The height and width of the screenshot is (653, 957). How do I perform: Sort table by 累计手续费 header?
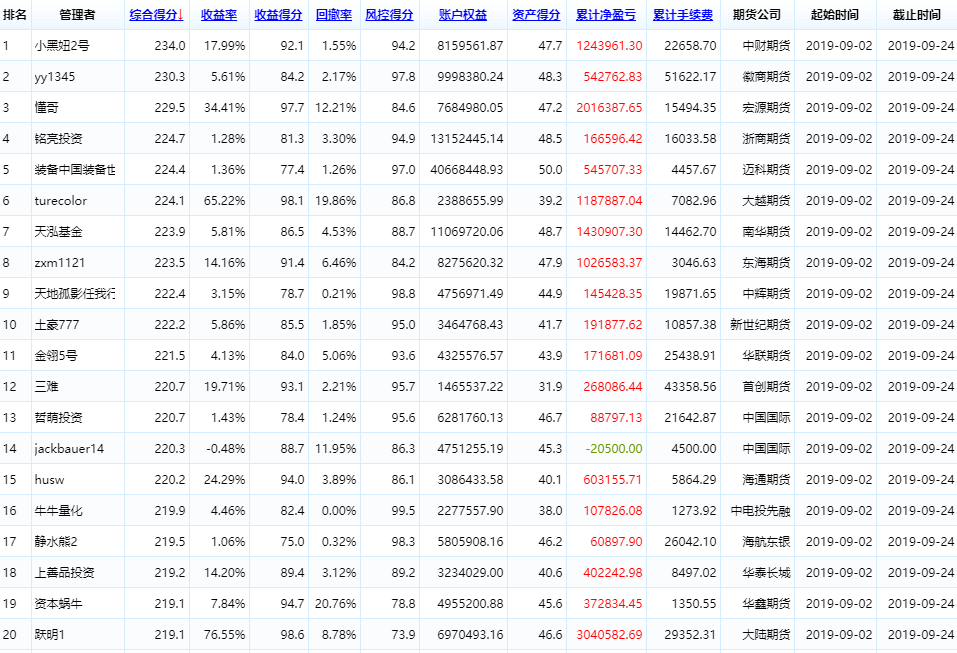click(x=683, y=15)
